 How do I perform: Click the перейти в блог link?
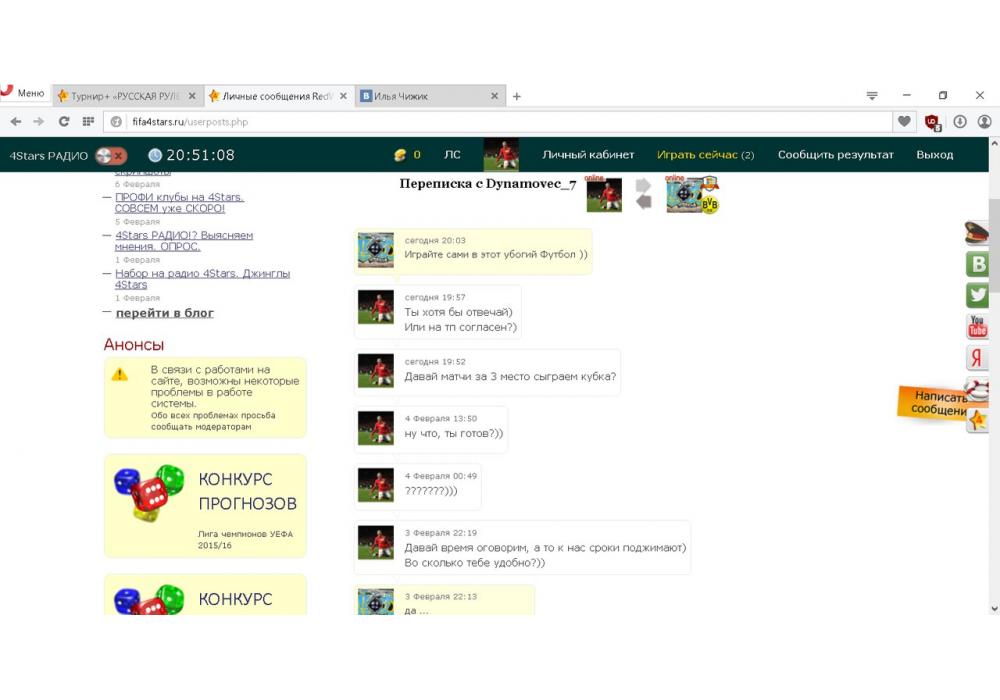point(164,313)
